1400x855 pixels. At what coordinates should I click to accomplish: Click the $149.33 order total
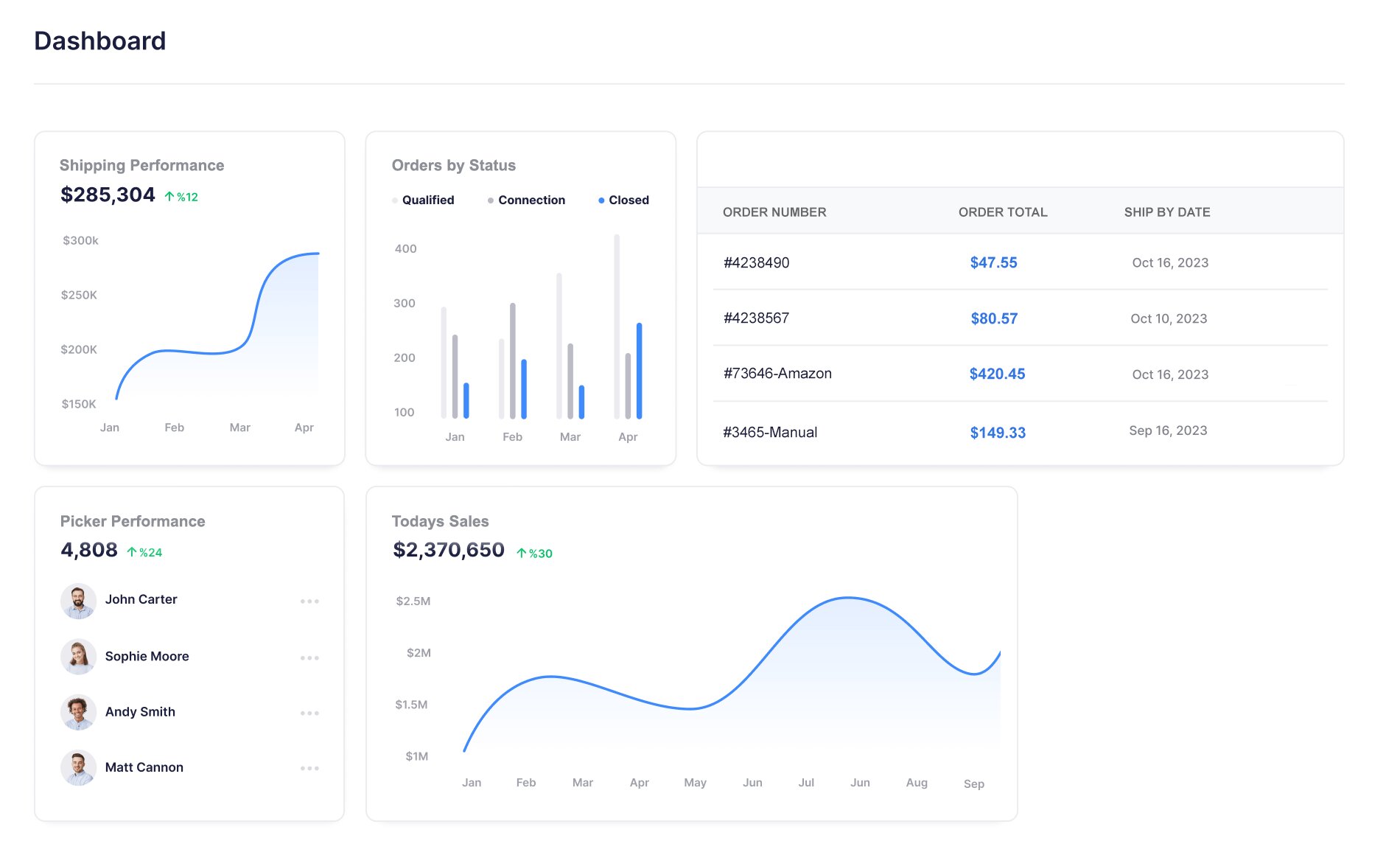coord(997,433)
